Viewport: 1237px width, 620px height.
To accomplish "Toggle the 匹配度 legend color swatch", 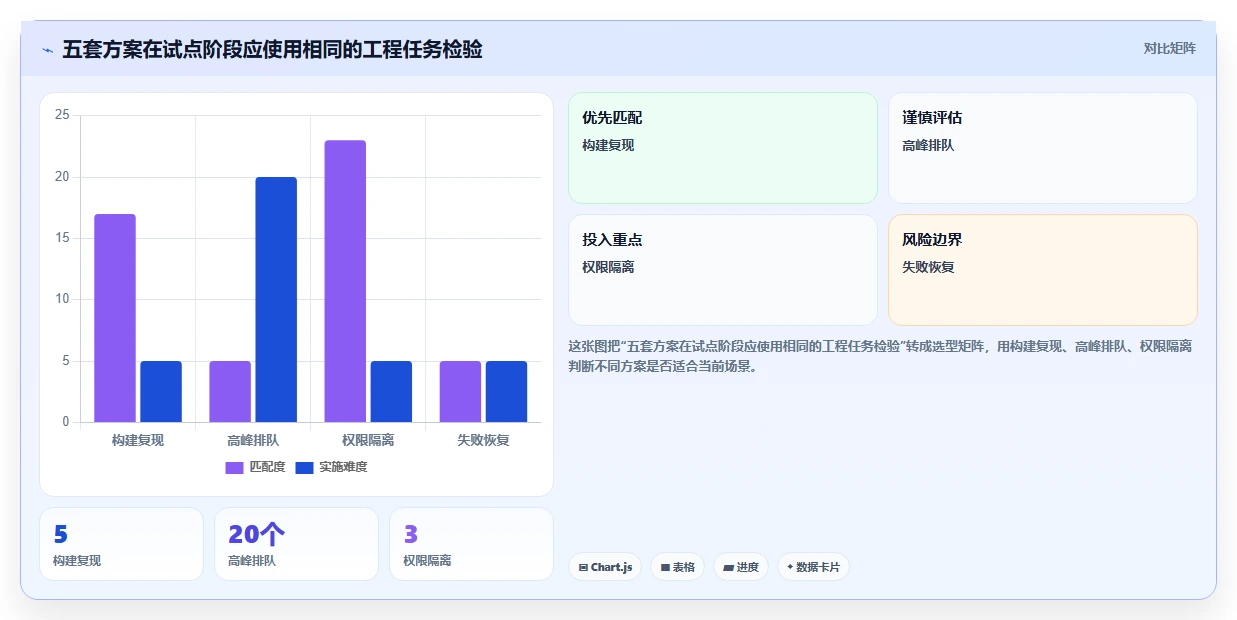I will coord(234,467).
